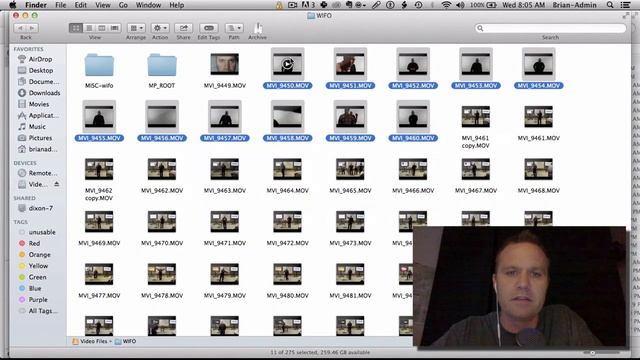The width and height of the screenshot is (640, 360).
Task: Click the Share toolbar button
Action: [184, 28]
